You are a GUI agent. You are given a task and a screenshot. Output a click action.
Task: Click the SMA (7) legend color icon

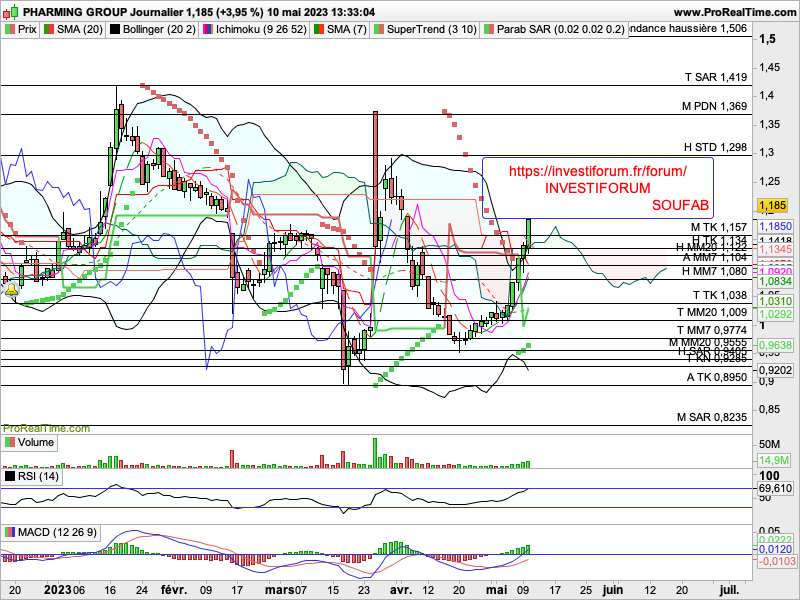point(319,29)
